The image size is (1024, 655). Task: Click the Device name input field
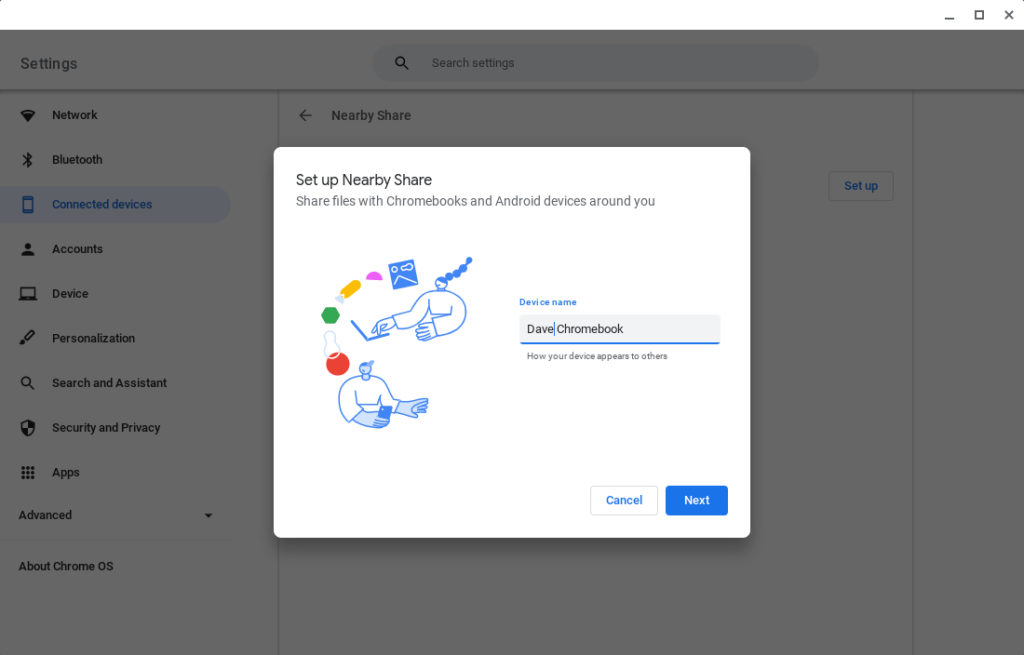click(619, 329)
